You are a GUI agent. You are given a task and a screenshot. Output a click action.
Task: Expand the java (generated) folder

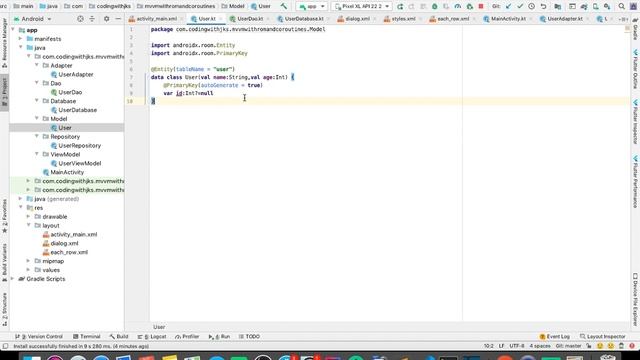pyautogui.click(x=20, y=199)
